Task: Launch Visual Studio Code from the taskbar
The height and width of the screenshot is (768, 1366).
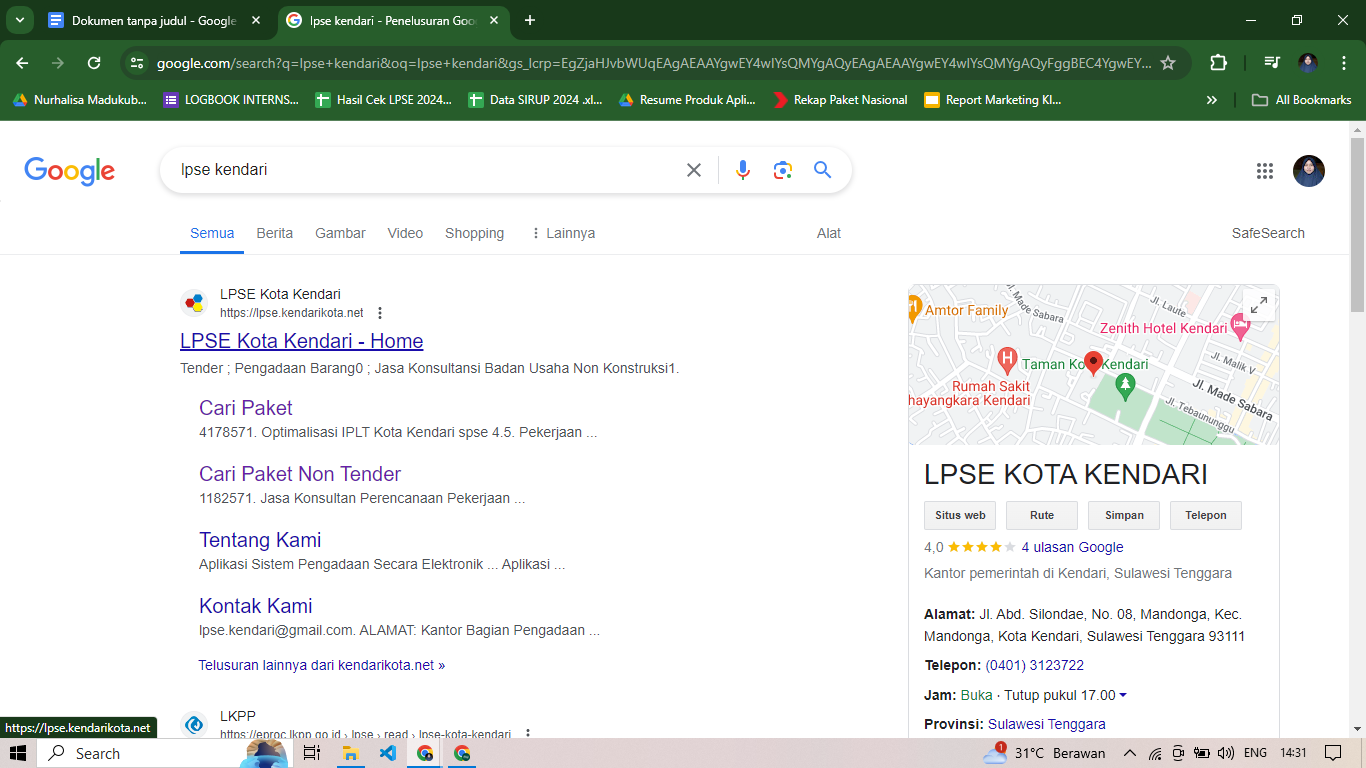Action: (x=388, y=753)
